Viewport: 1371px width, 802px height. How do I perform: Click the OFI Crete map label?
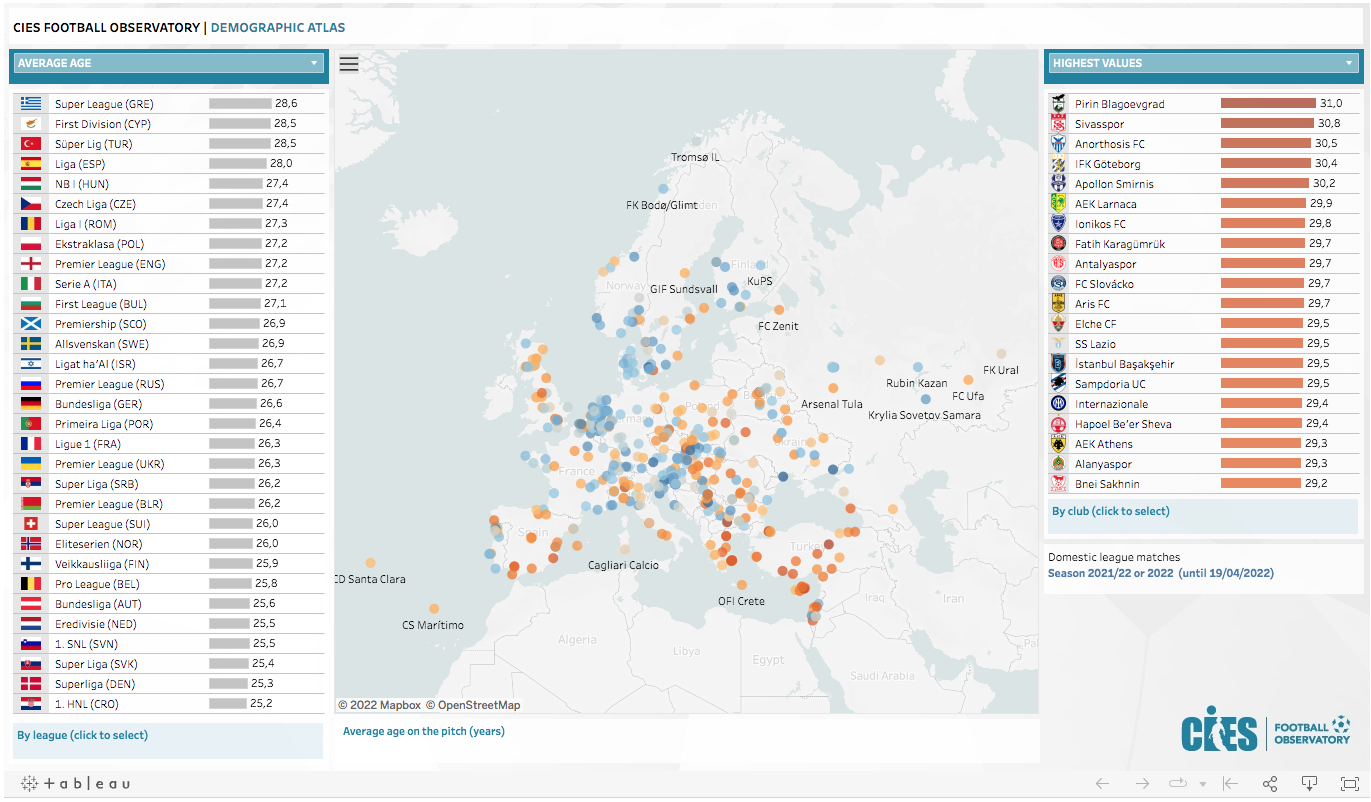741,601
